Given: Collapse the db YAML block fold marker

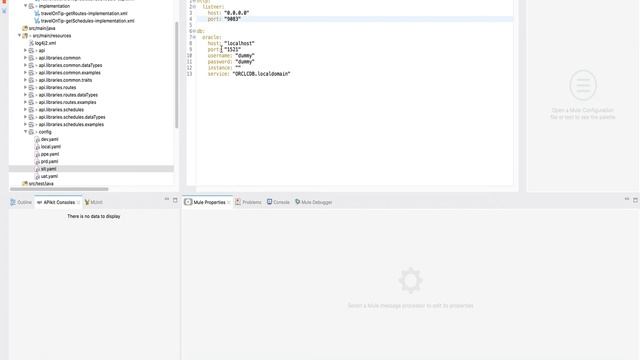Looking at the screenshot, I should (194, 31).
